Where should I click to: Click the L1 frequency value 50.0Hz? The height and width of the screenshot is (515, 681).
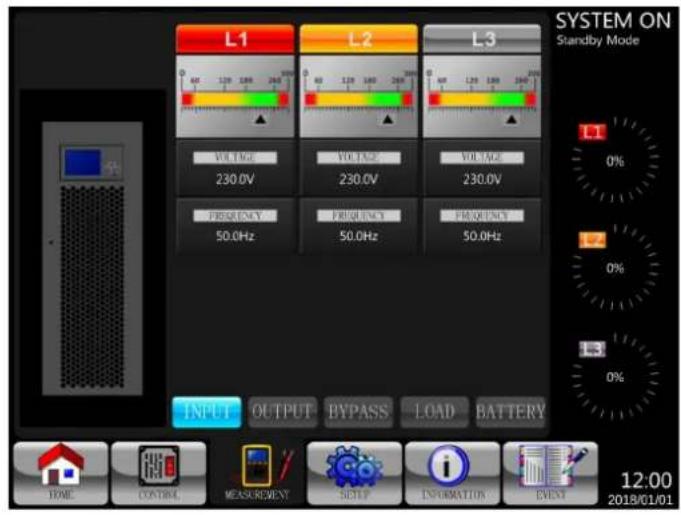(235, 236)
